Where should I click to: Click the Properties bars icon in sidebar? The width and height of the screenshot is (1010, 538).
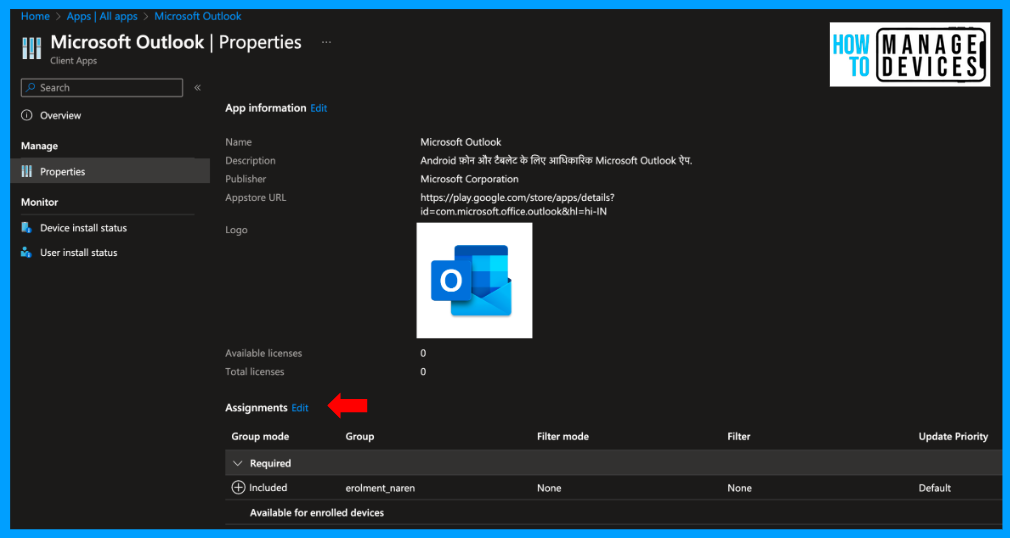pyautogui.click(x=26, y=171)
